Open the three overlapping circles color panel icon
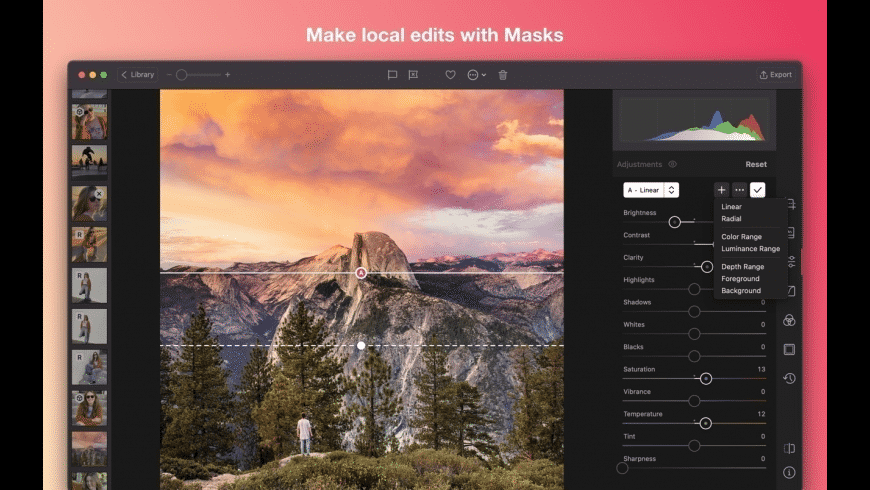 pos(789,320)
